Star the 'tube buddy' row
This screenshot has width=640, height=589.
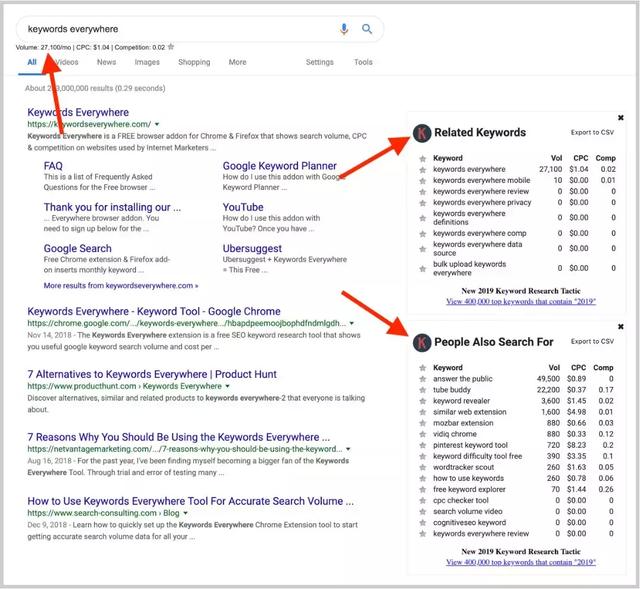pyautogui.click(x=422, y=390)
